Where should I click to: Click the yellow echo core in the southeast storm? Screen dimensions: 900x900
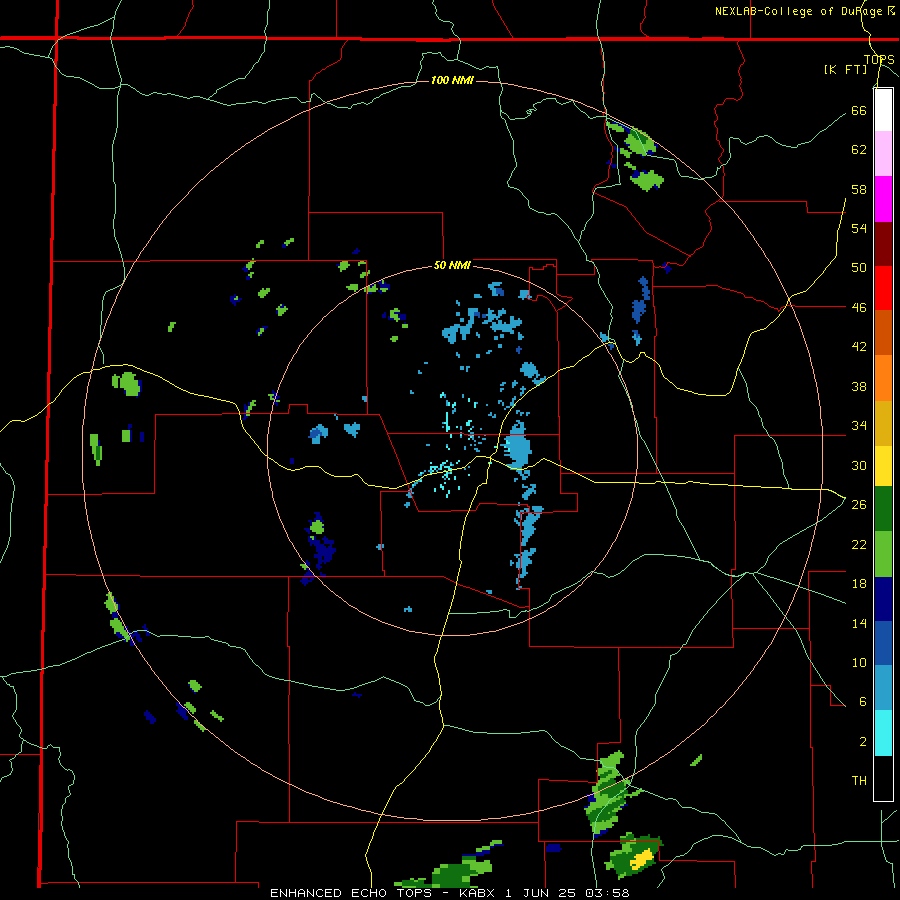[x=642, y=859]
